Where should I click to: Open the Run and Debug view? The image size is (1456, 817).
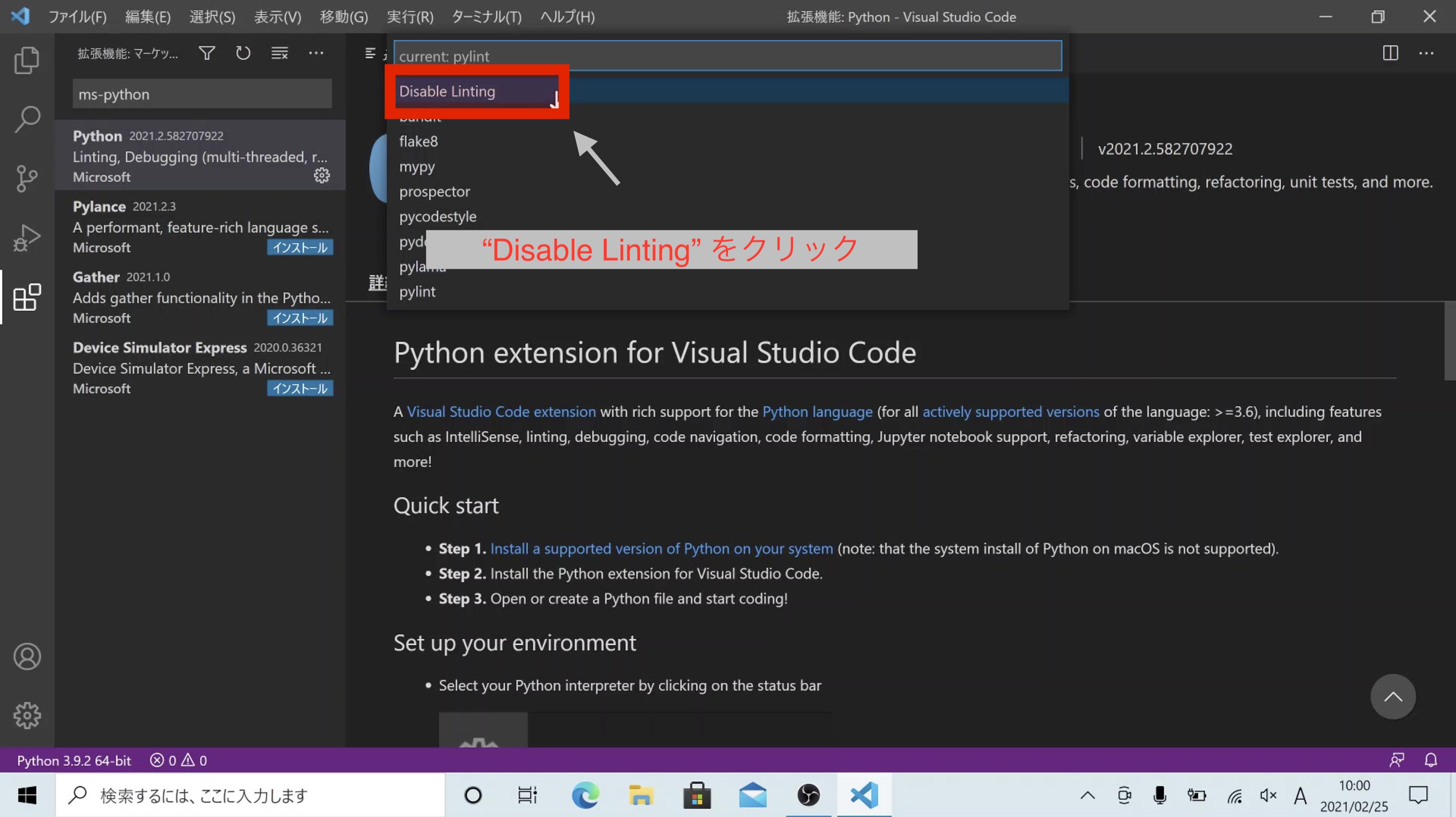click(x=27, y=237)
